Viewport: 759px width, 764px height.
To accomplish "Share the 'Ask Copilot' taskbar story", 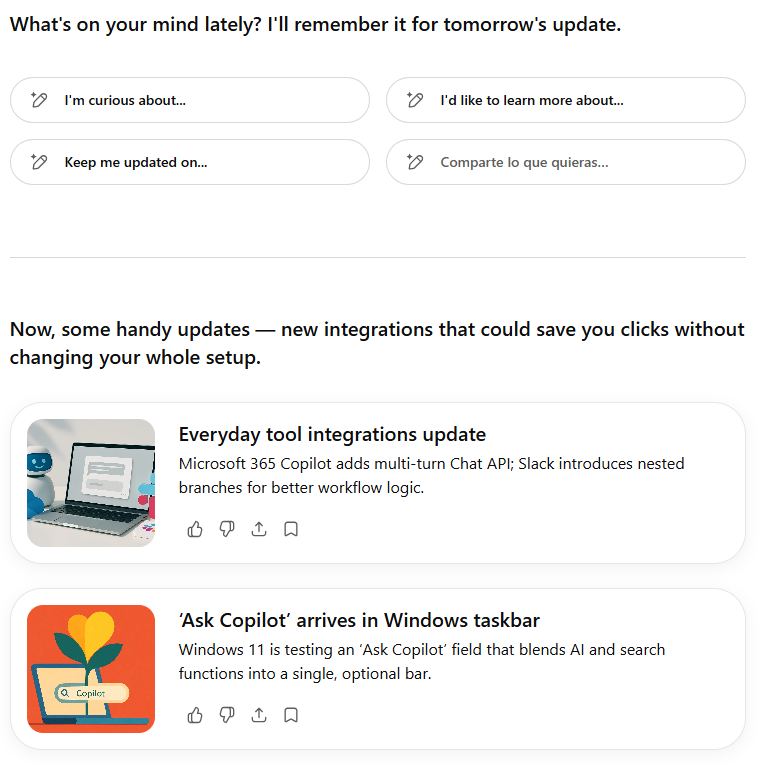I will pos(259,715).
